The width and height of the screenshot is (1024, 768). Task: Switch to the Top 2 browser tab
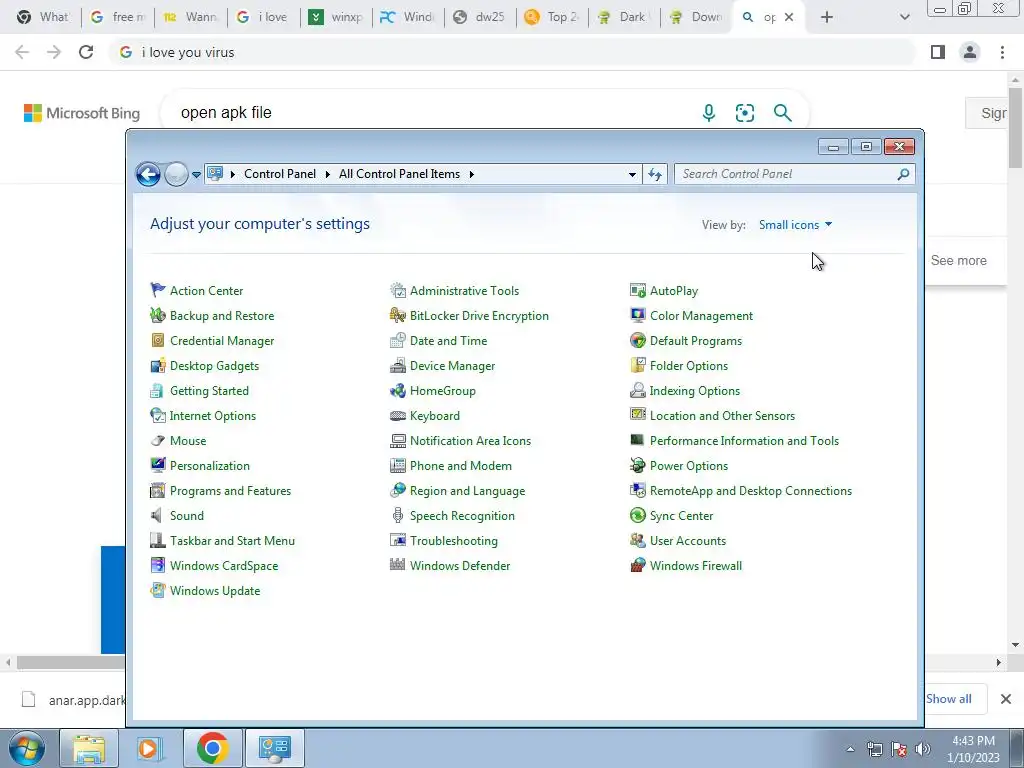click(x=552, y=17)
